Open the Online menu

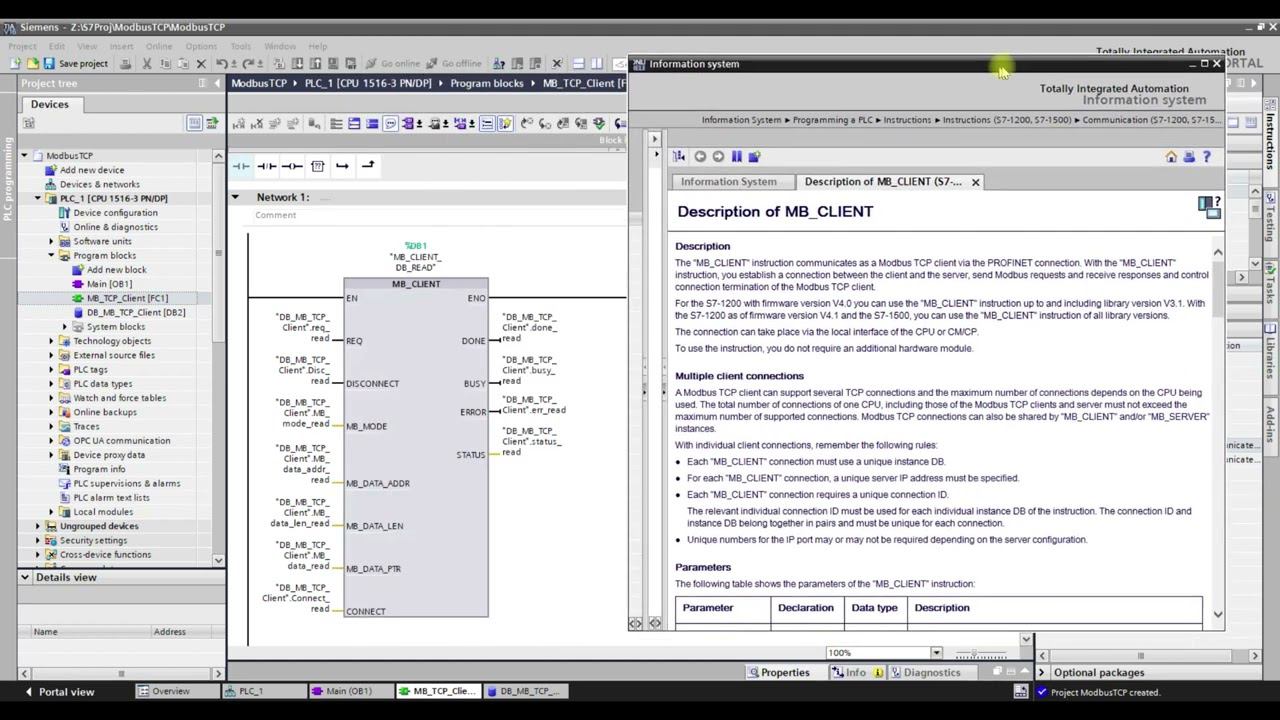[x=159, y=46]
